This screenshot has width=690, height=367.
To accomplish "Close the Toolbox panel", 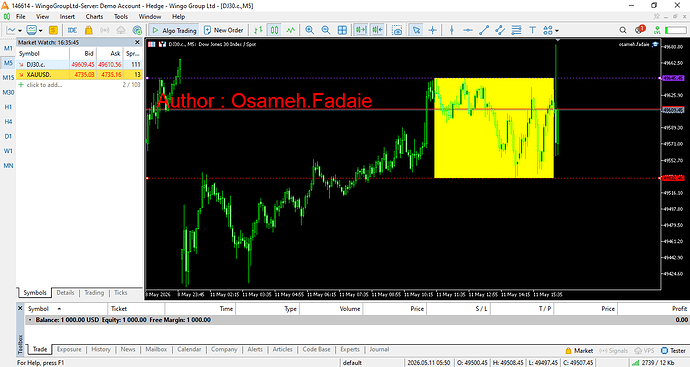I will click(20, 308).
